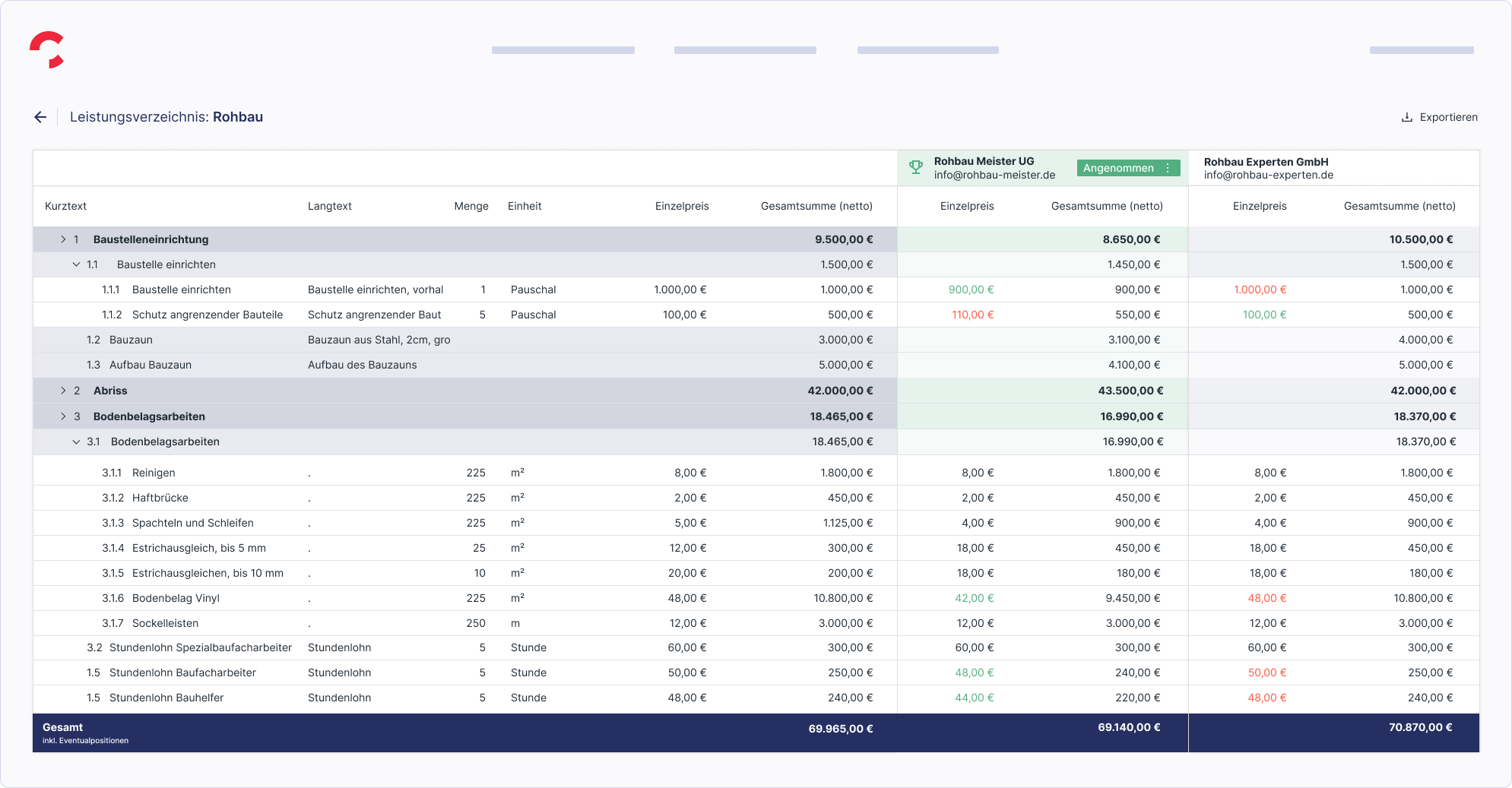The height and width of the screenshot is (788, 1512).
Task: Select the Rohbau Experten GmbH bidder header
Action: 1333,168
